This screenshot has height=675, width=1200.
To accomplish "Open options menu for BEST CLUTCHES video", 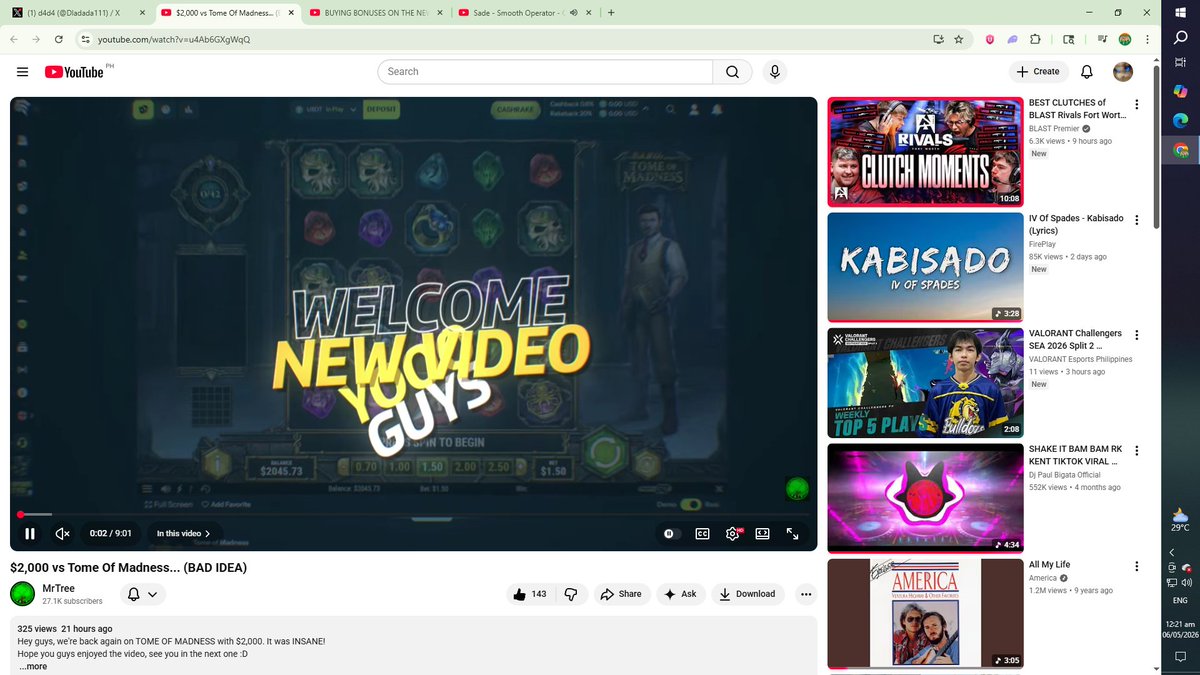I will pyautogui.click(x=1136, y=104).
